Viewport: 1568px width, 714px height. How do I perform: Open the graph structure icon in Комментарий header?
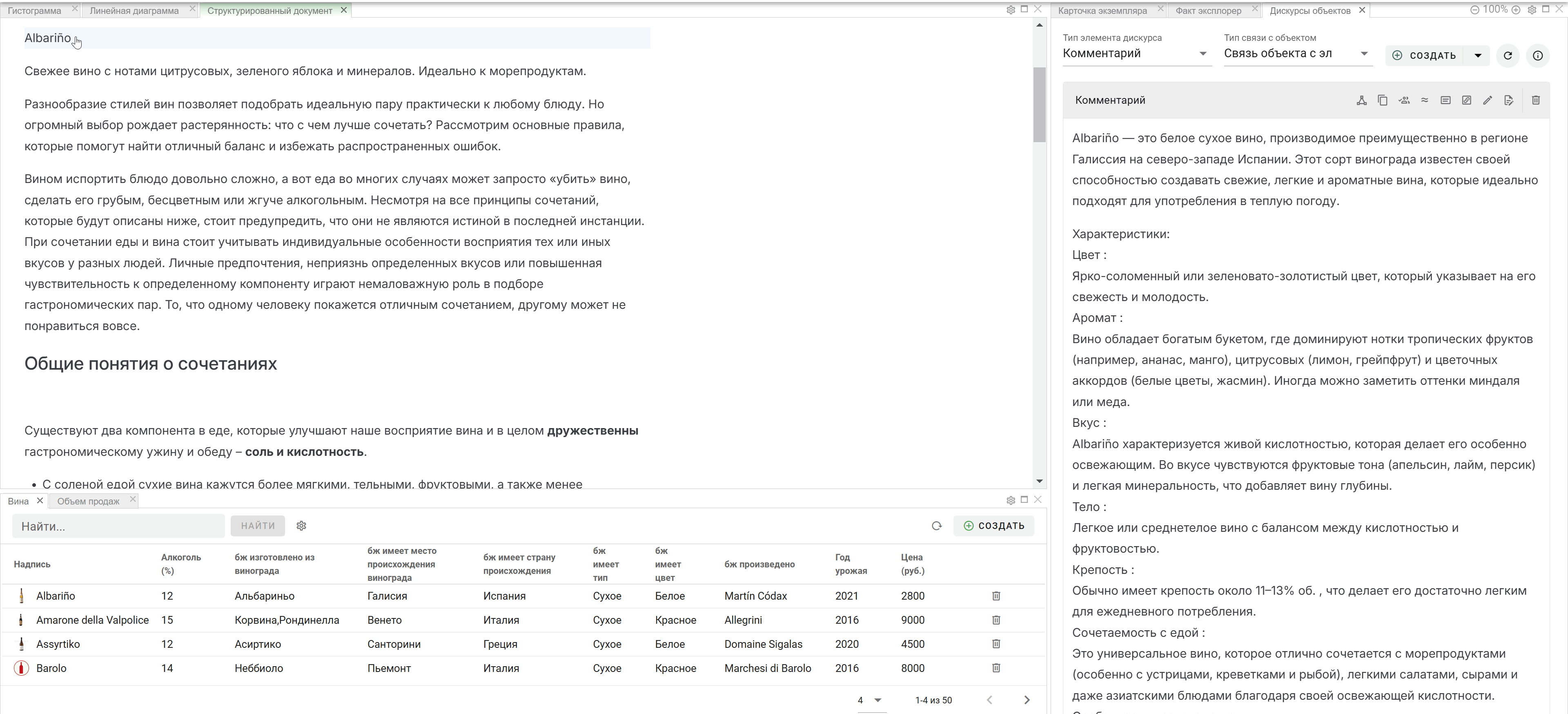[1362, 100]
